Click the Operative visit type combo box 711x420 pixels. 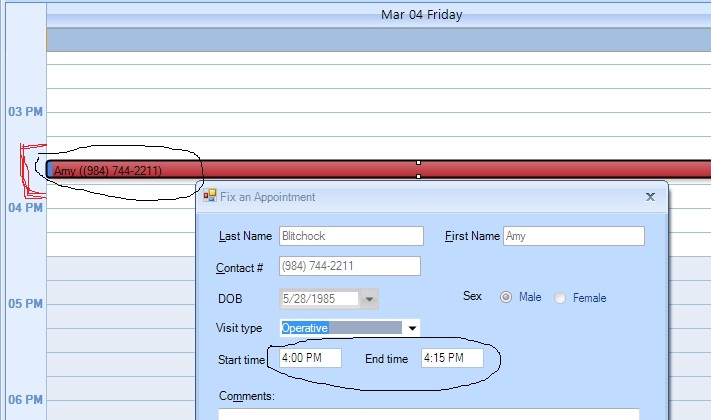349,328
